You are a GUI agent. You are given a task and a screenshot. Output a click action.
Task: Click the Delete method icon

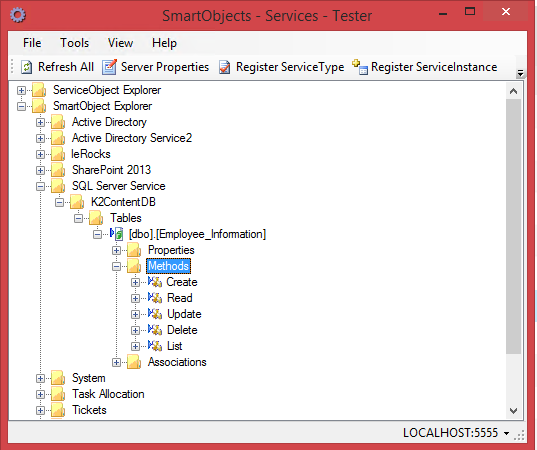coord(155,330)
